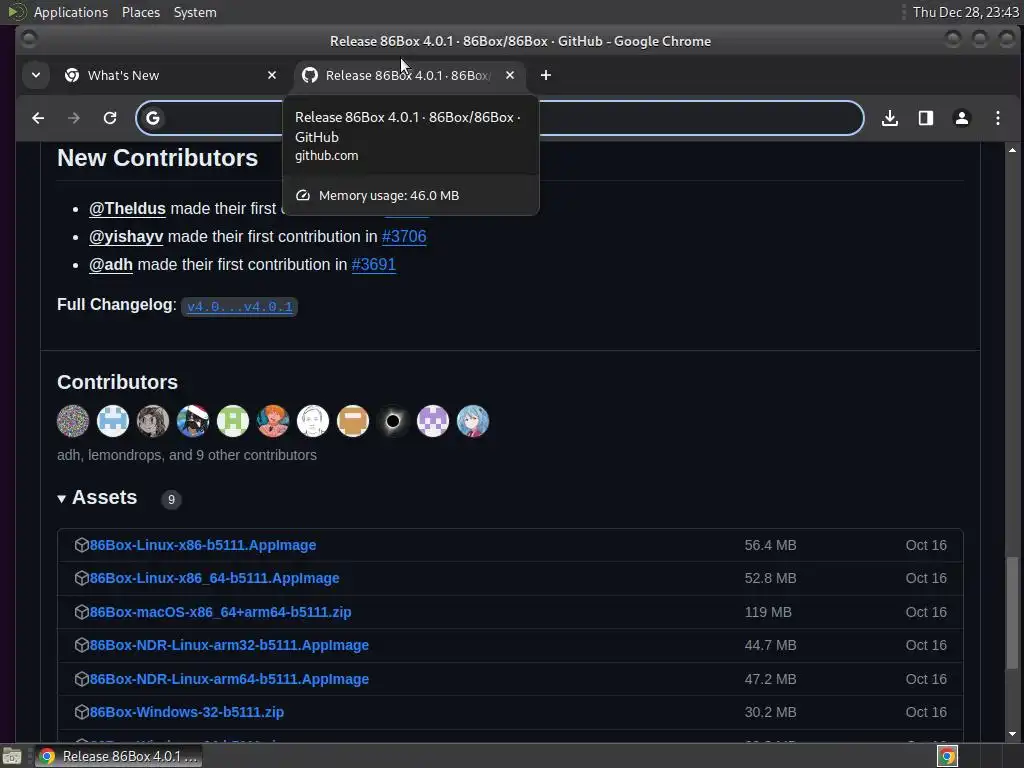Open the Chrome three-dot menu
The image size is (1024, 768).
[997, 118]
